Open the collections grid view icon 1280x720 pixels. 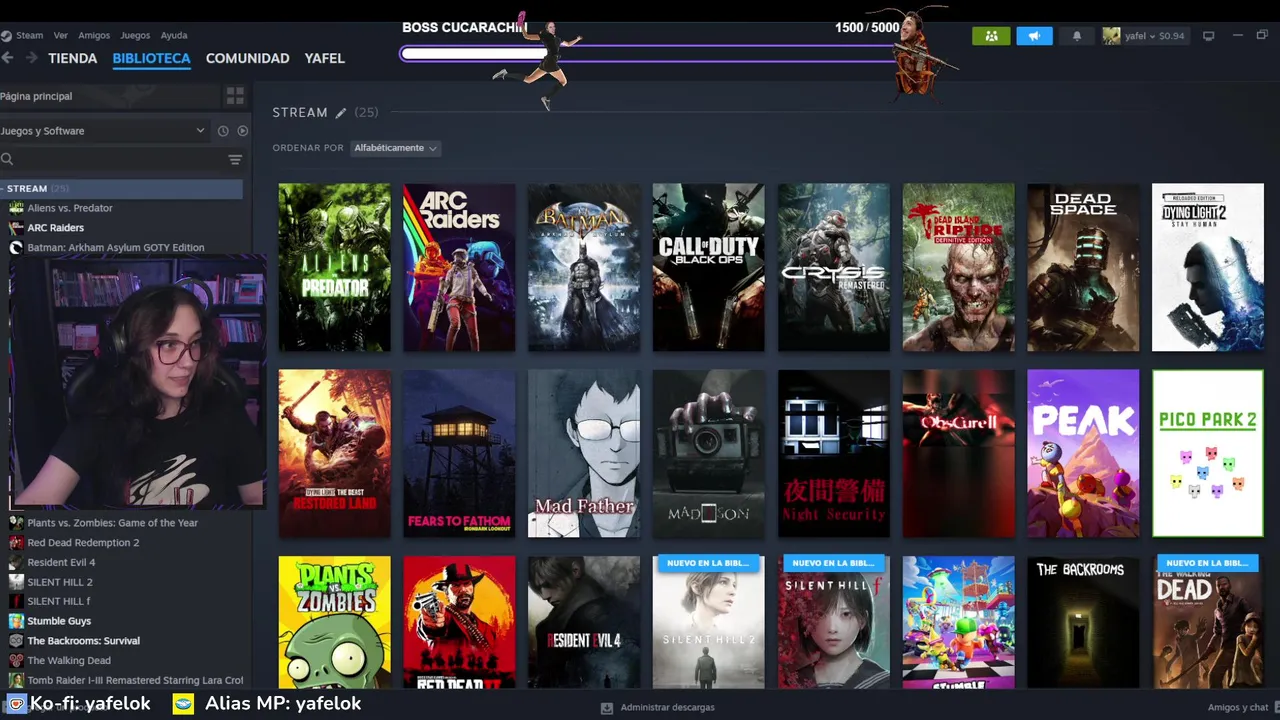(235, 96)
